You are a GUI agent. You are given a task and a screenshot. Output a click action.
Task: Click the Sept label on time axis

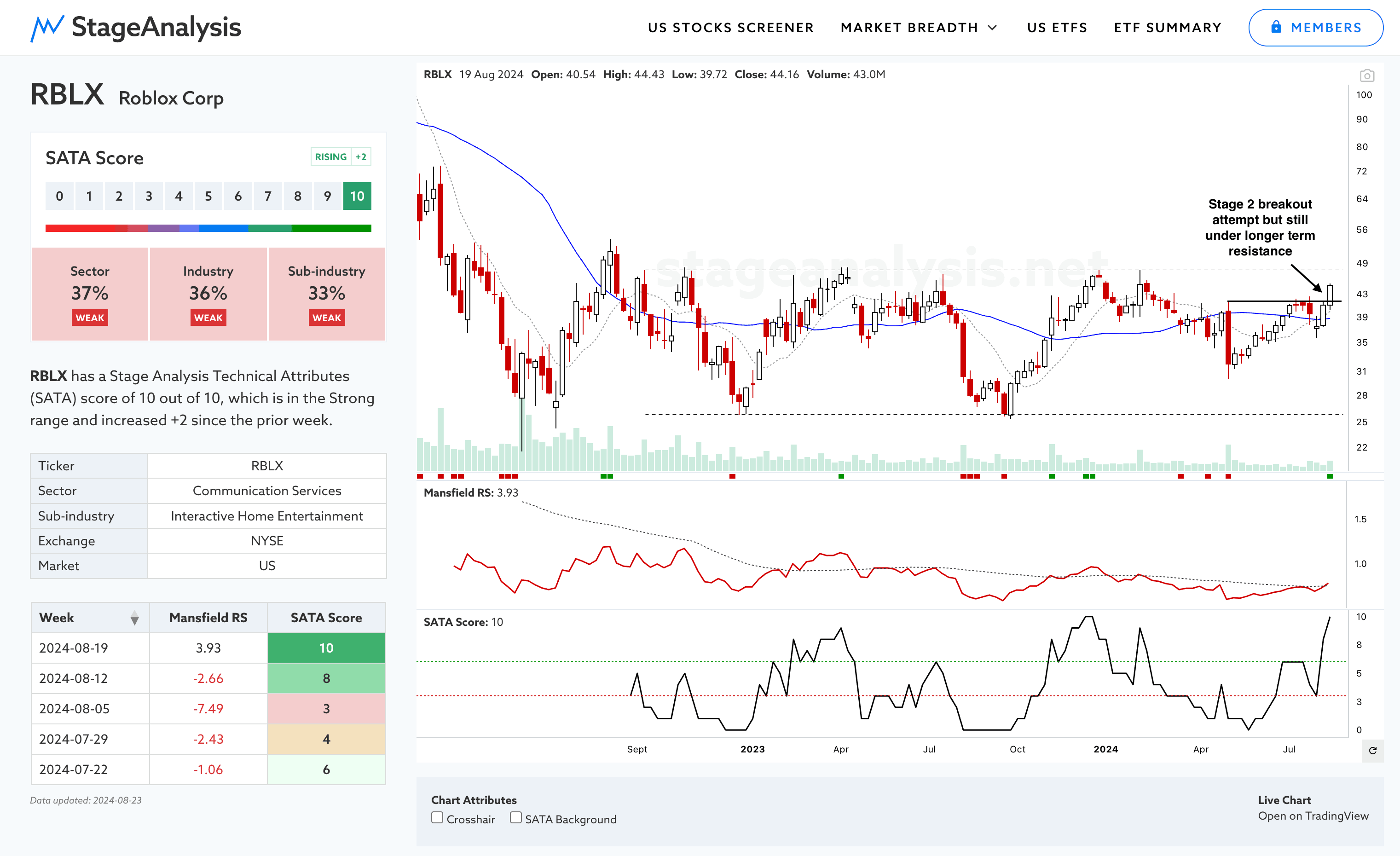tap(637, 749)
